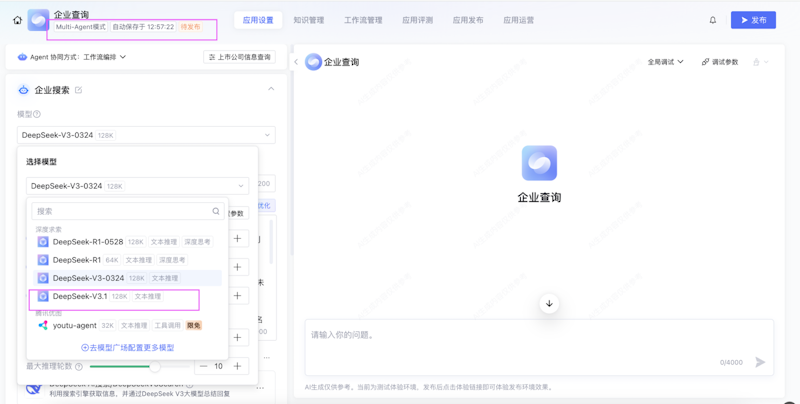Click the model search field
This screenshot has width=800, height=404.
pos(128,211)
